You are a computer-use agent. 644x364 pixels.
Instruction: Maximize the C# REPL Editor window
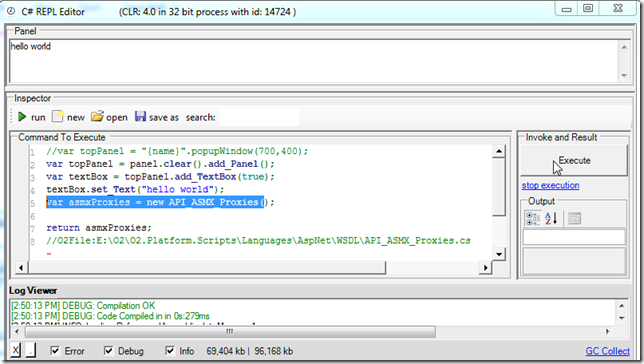[588, 9]
